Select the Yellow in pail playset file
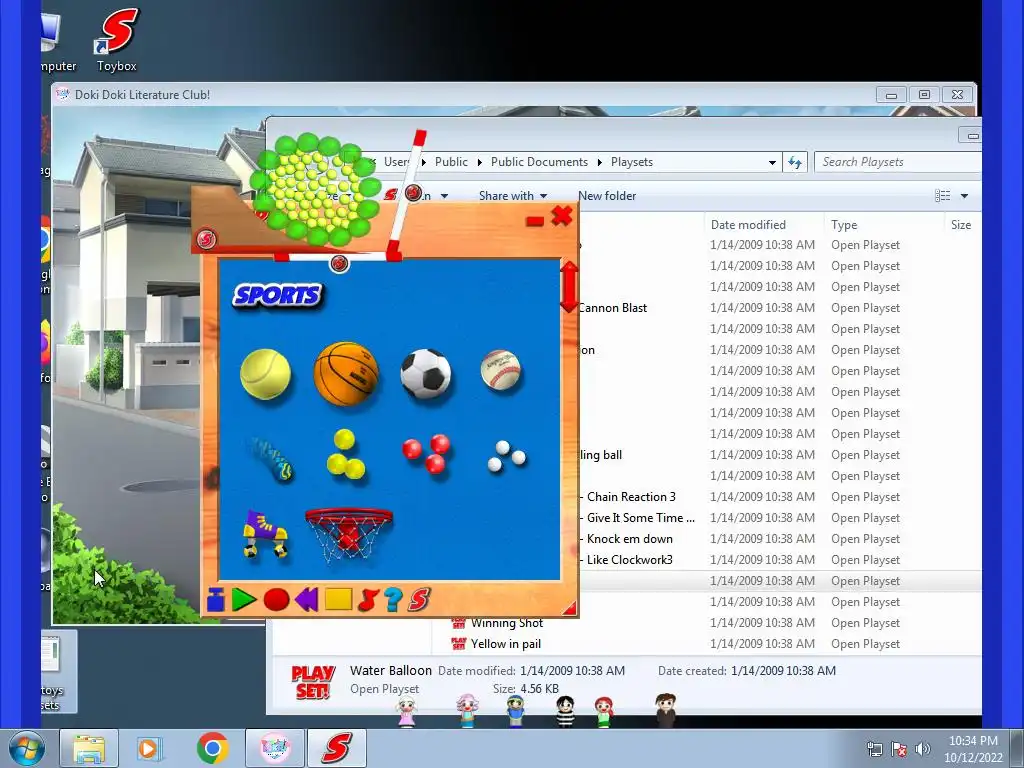The image size is (1024, 768). pos(505,644)
